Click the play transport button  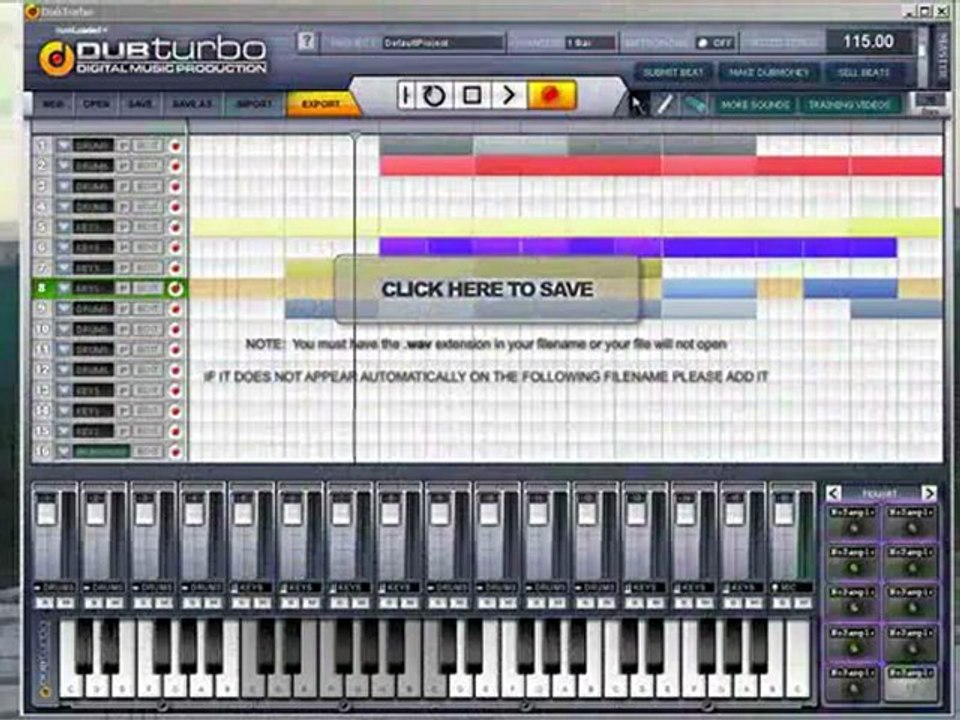(508, 96)
